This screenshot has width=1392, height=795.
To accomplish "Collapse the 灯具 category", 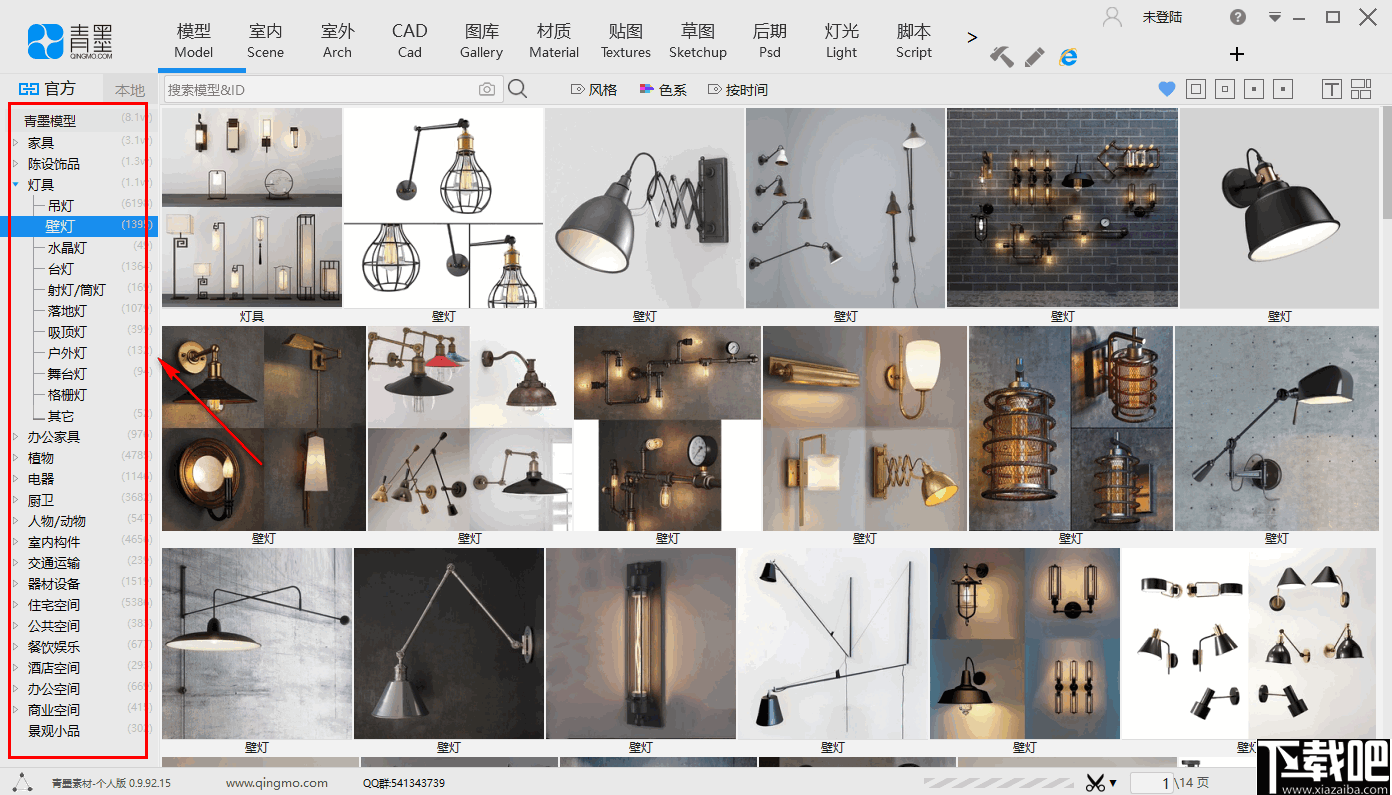I will [x=16, y=185].
